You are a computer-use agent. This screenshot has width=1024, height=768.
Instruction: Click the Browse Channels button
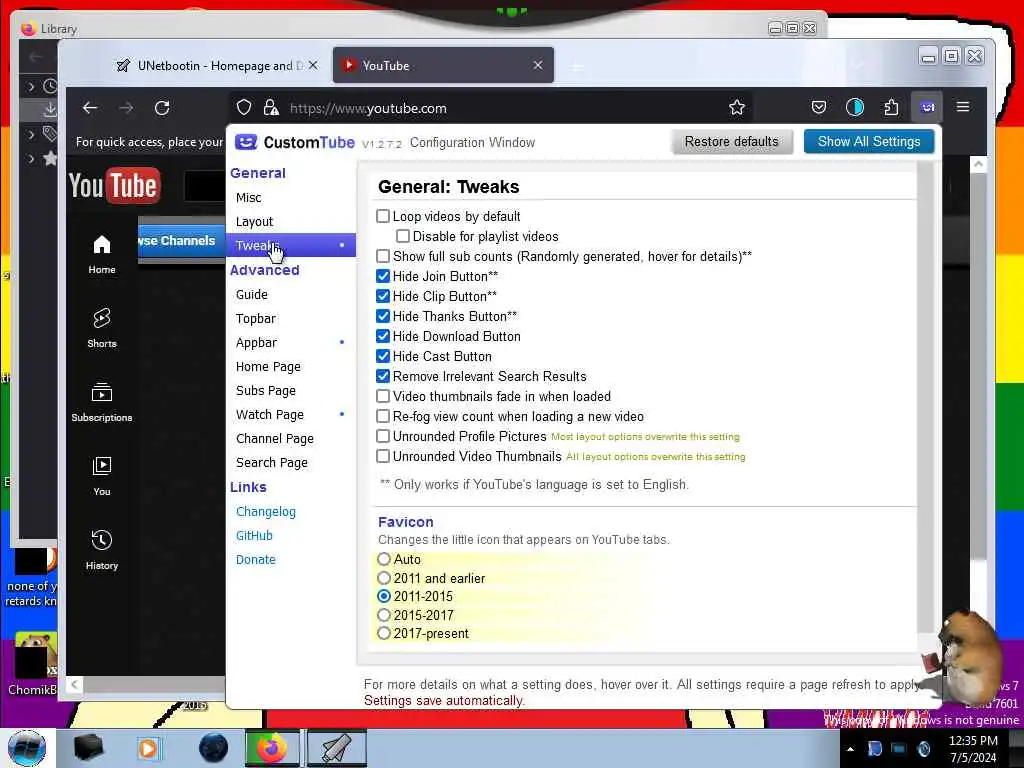tap(181, 240)
